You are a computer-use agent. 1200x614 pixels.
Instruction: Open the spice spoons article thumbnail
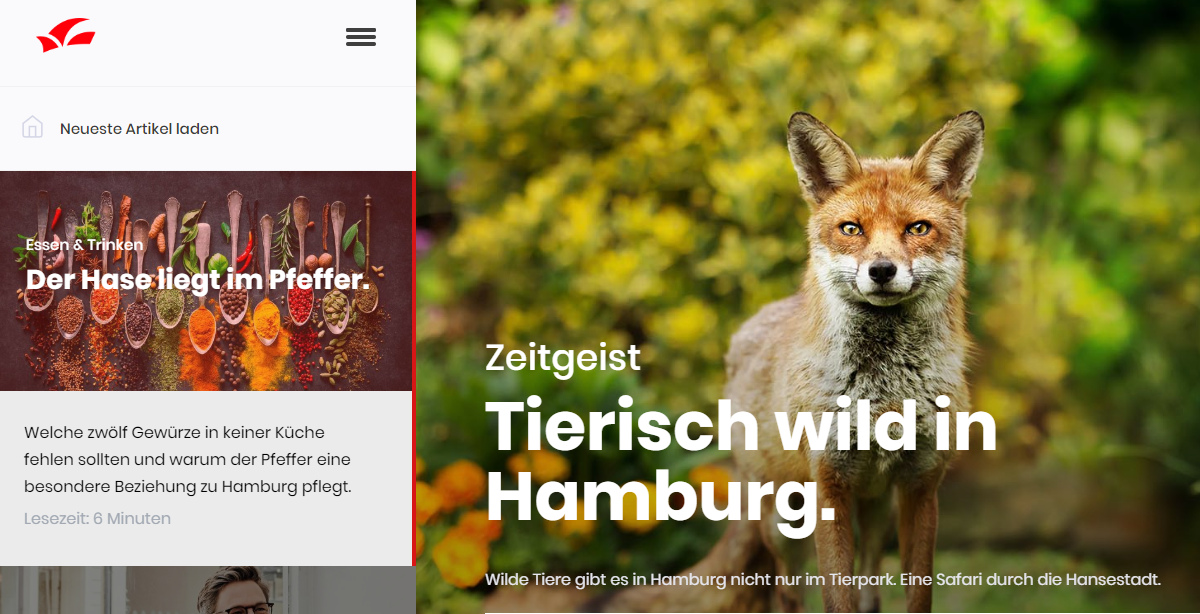coord(206,281)
